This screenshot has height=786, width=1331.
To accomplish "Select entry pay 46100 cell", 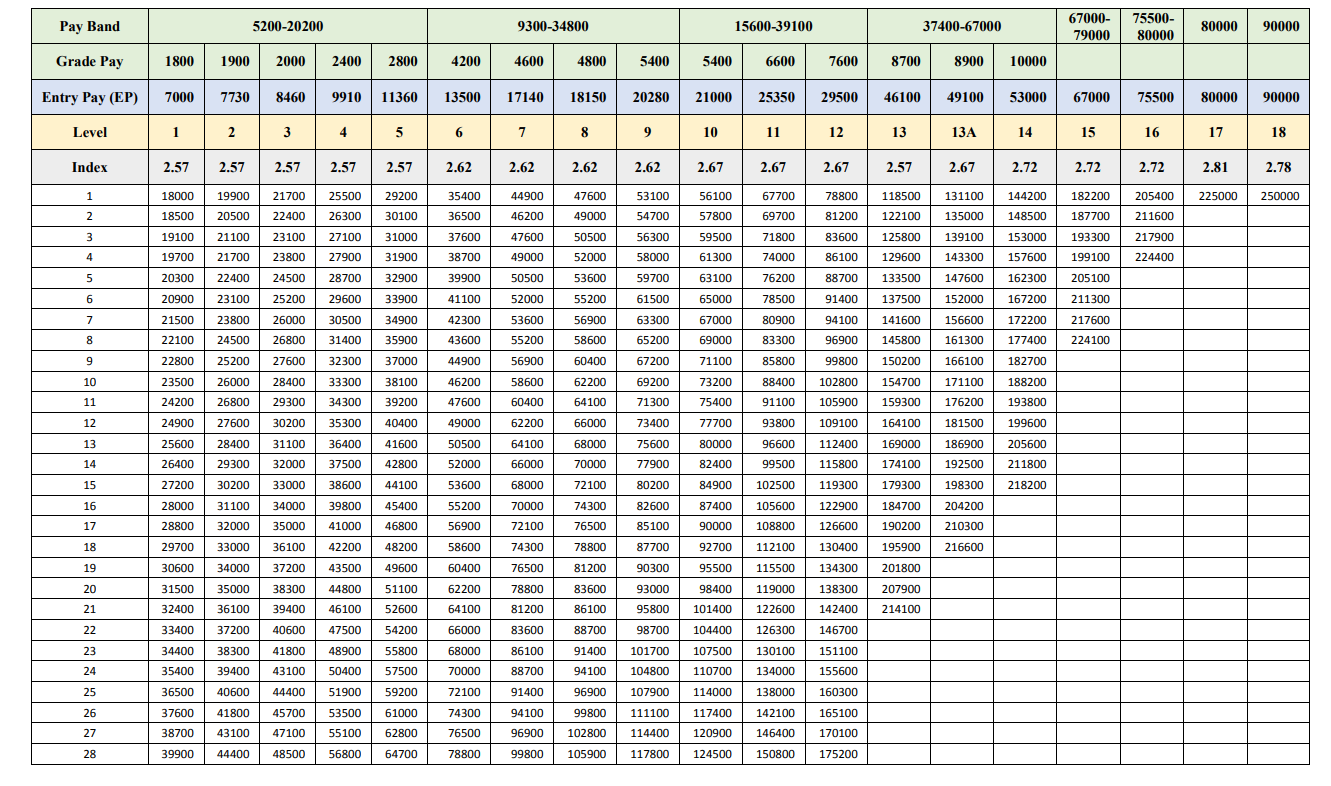I will [901, 97].
